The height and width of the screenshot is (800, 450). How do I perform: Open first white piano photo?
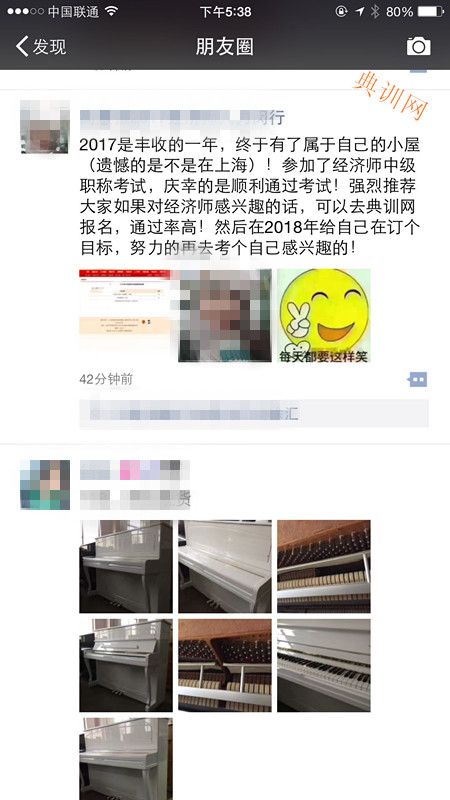(x=126, y=566)
